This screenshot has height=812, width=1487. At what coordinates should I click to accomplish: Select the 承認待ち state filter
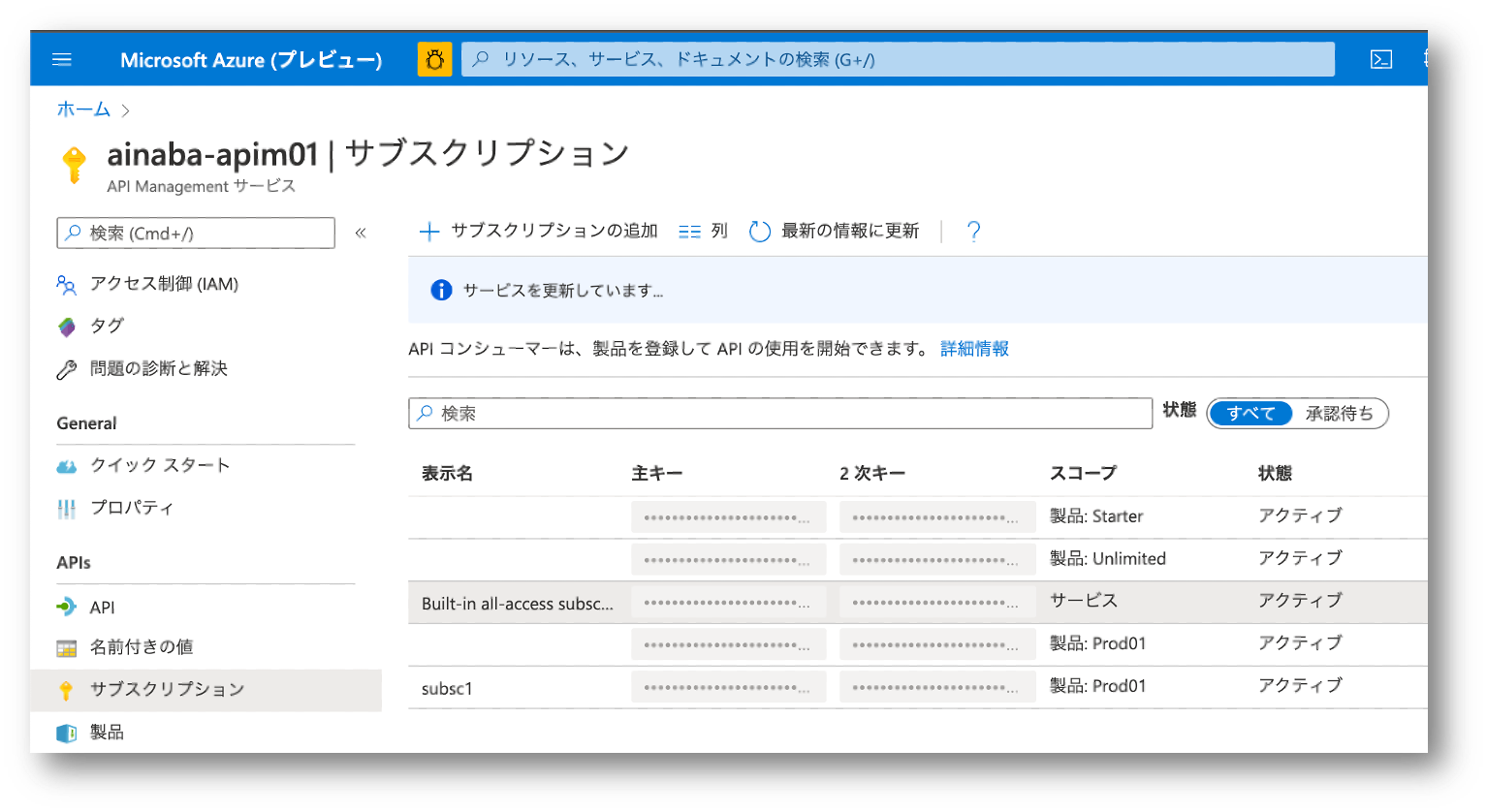tap(1339, 414)
